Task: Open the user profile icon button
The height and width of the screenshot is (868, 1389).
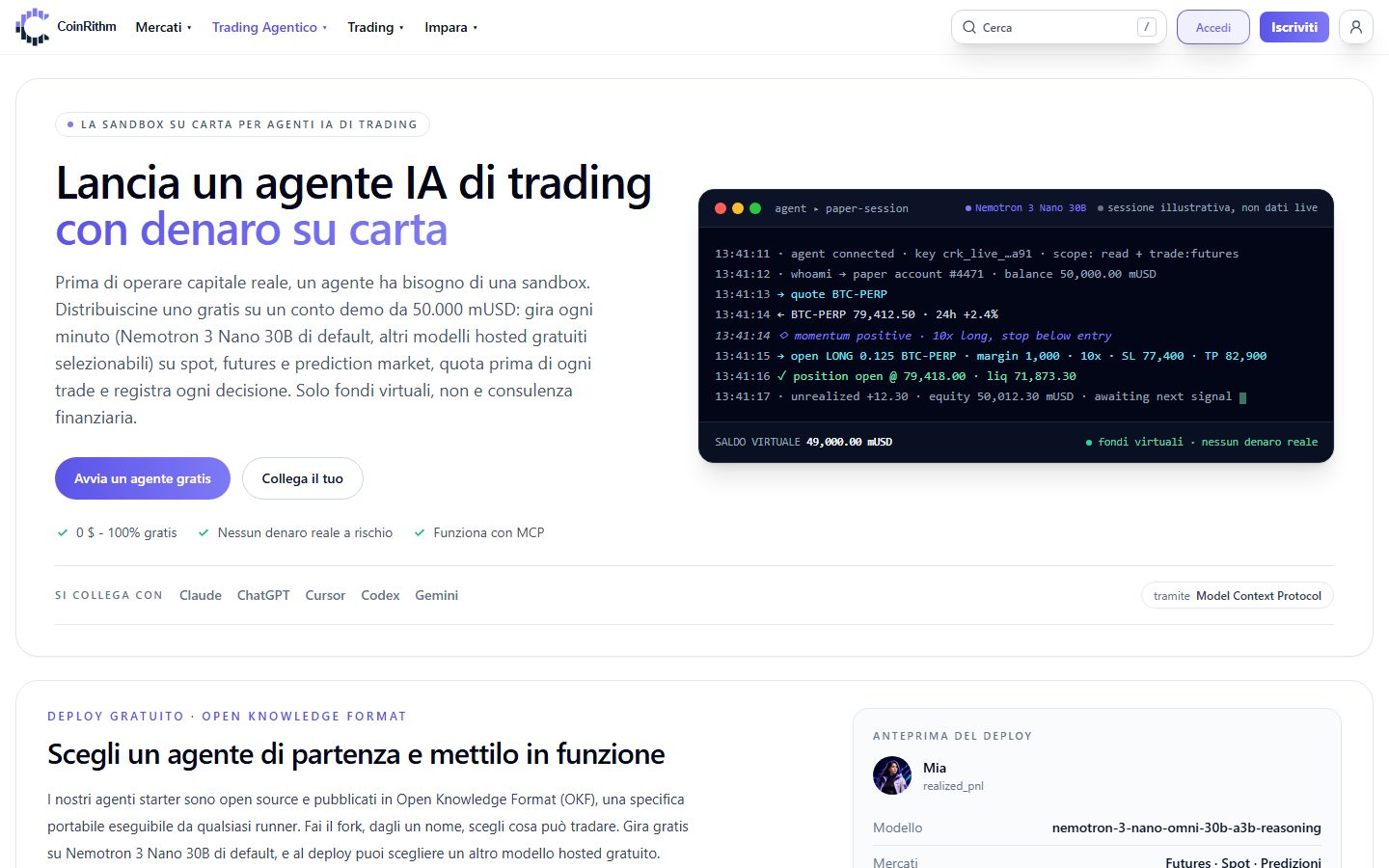Action: click(x=1356, y=27)
